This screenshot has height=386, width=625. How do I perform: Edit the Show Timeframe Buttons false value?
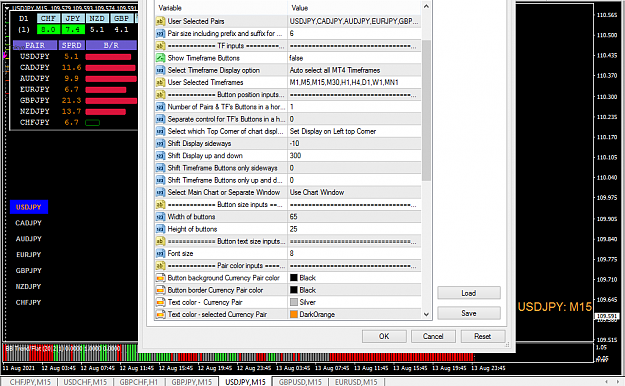[354, 58]
